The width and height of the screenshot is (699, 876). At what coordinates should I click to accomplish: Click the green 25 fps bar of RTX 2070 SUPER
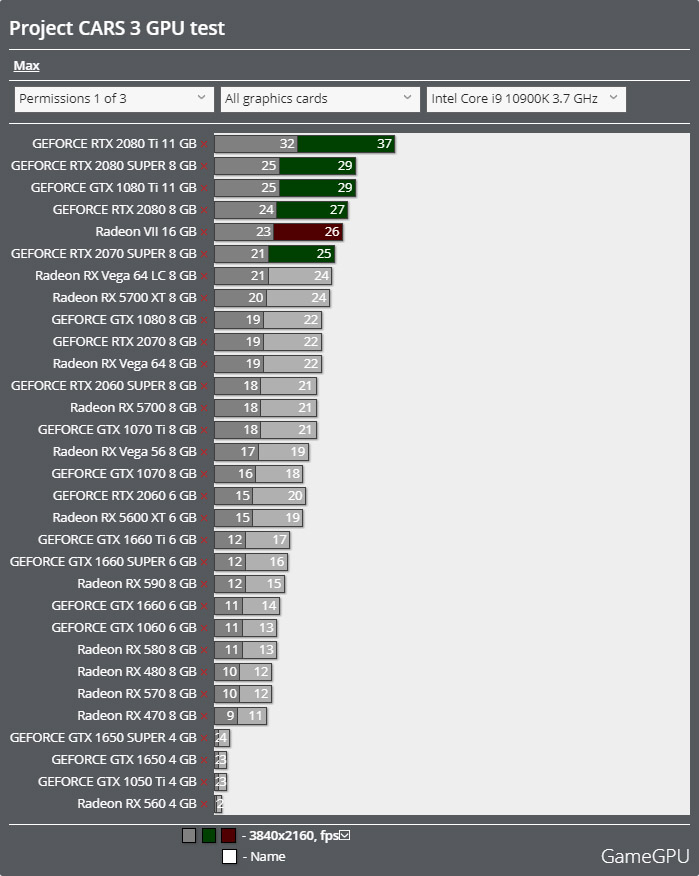point(301,254)
